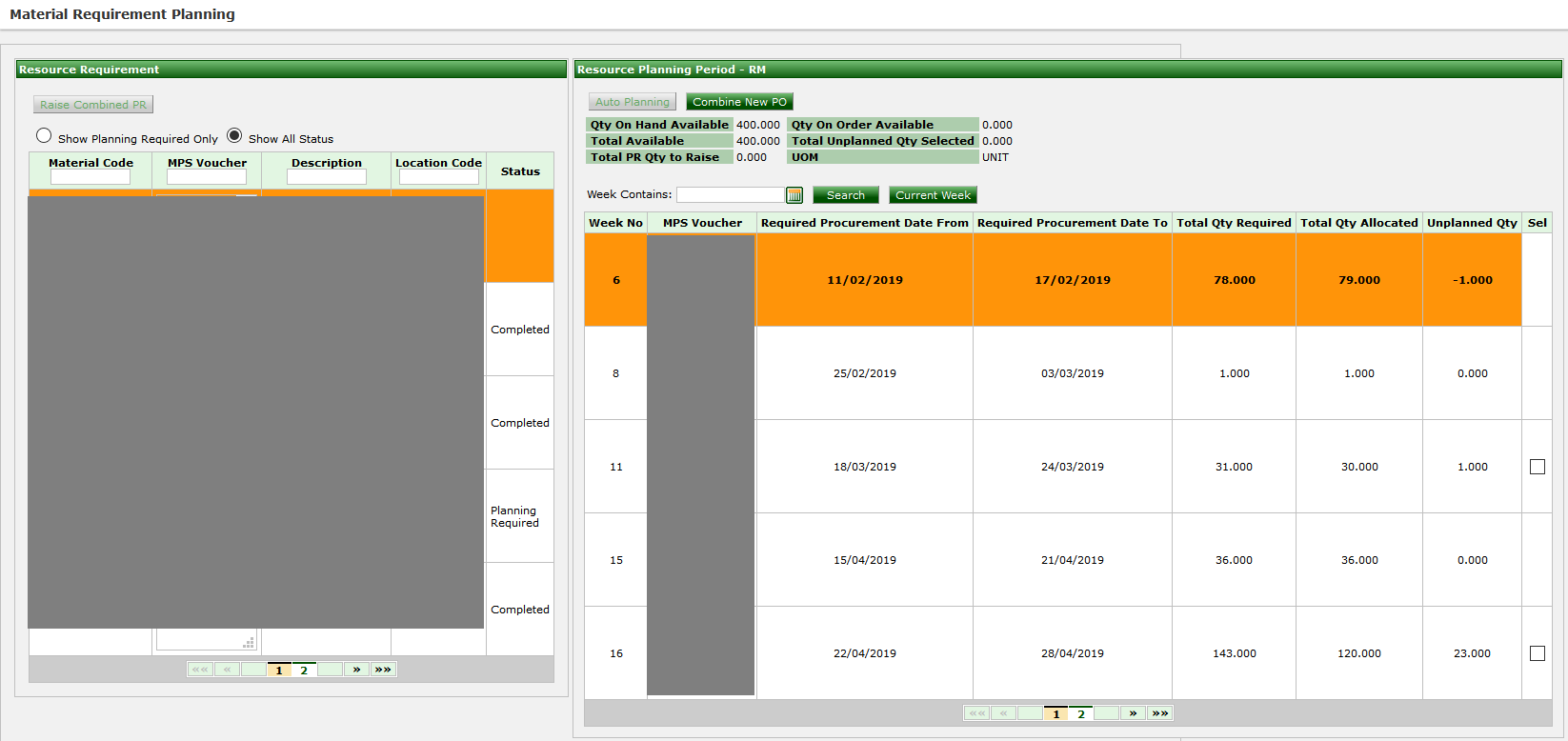Image resolution: width=1568 pixels, height=741 pixels.
Task: Jump to last page of Resource Requirement list
Action: [383, 670]
